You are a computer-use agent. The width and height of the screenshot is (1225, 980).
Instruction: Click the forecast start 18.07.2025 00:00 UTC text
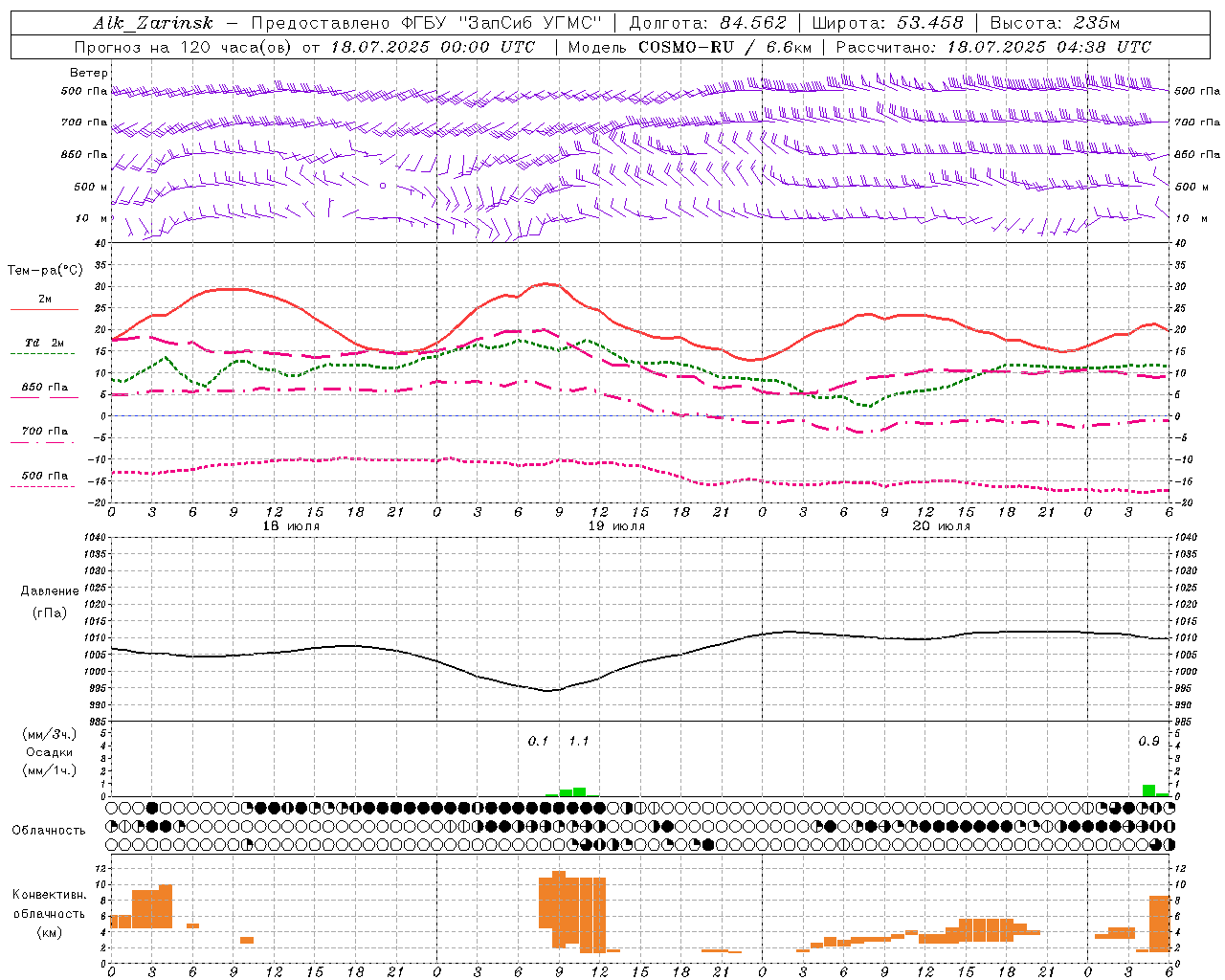point(433,47)
